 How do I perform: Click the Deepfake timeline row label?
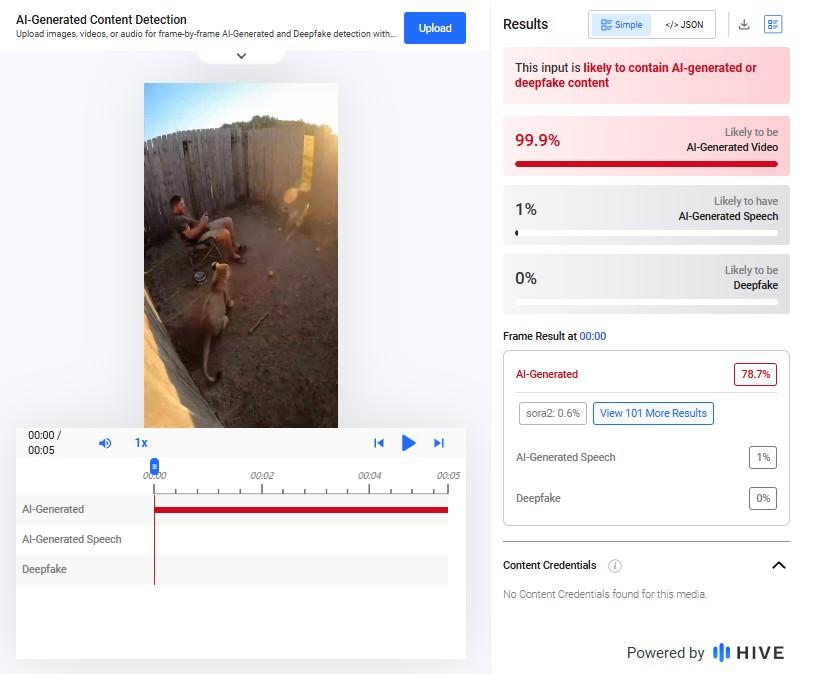pyautogui.click(x=44, y=569)
